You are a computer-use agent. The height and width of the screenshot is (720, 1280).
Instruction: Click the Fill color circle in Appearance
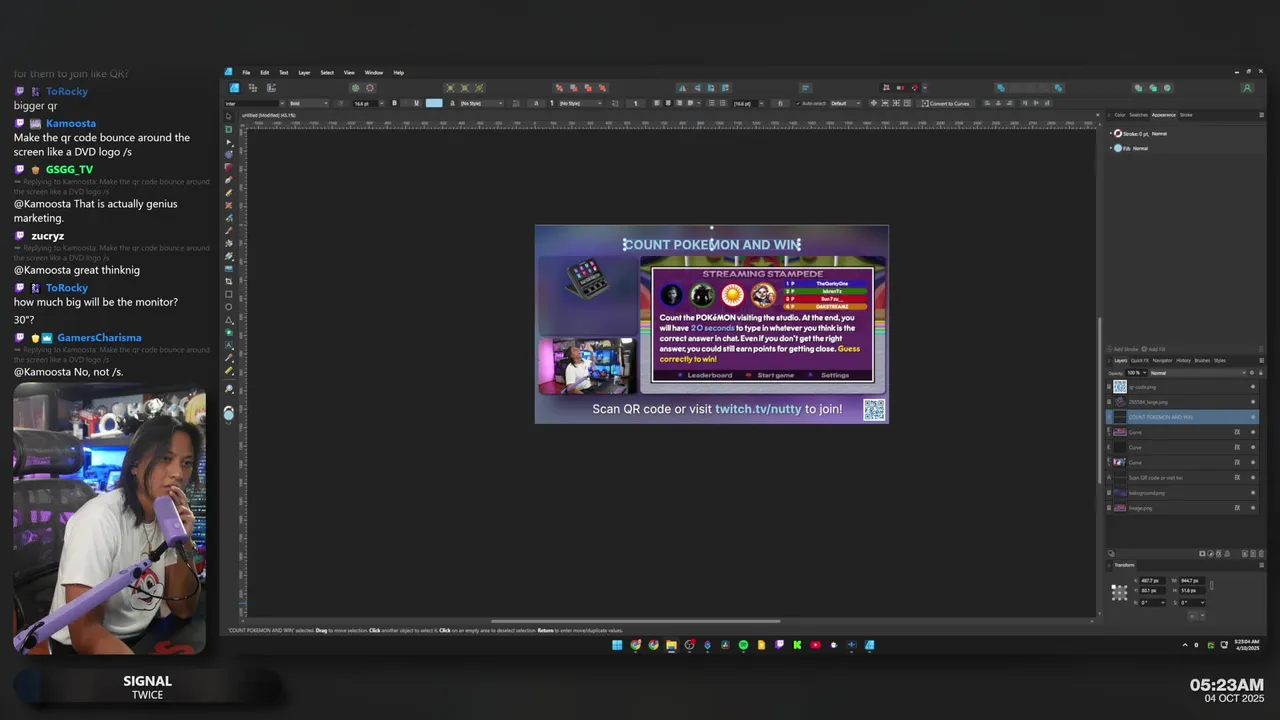point(1119,148)
